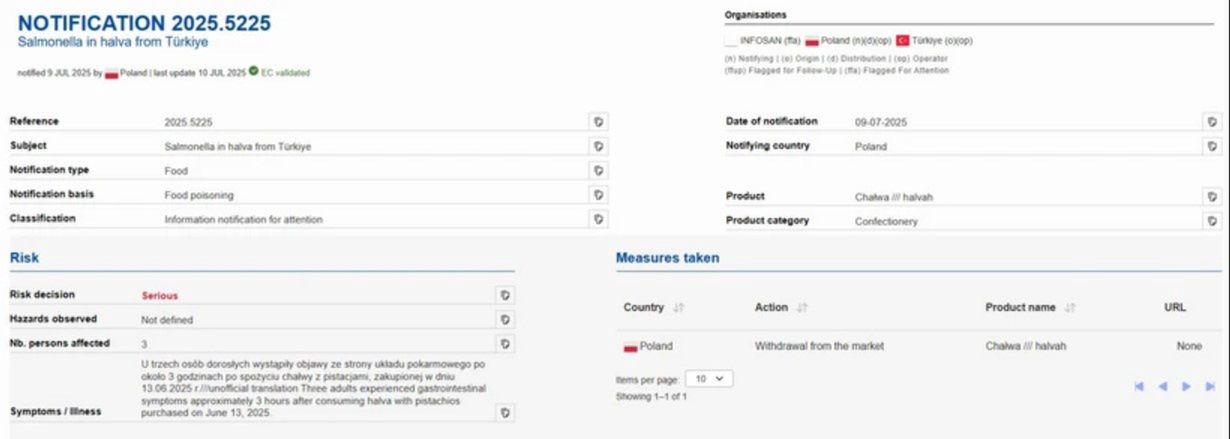Go to the next page arrow
This screenshot has width=1230, height=439.
point(1186,386)
